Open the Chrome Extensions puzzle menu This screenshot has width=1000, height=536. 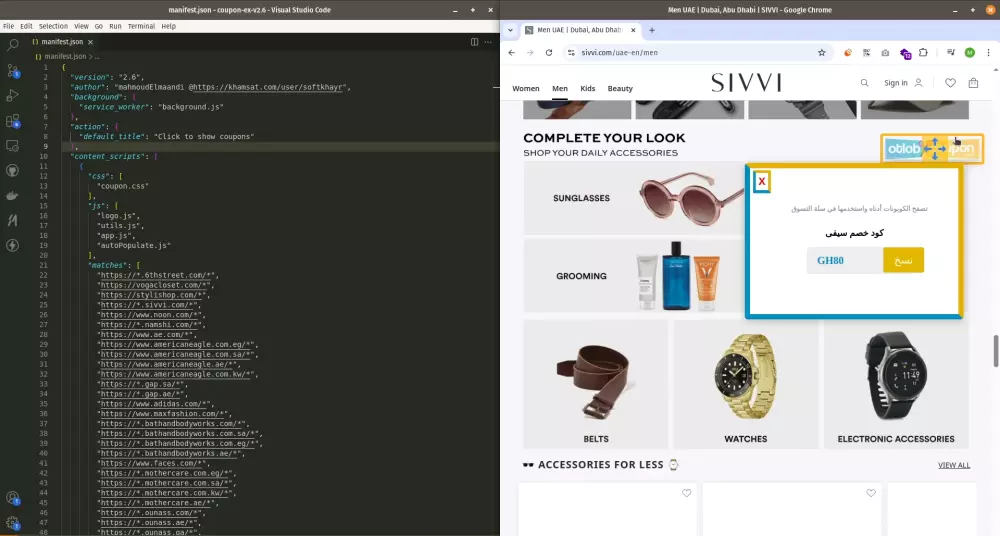tap(923, 53)
